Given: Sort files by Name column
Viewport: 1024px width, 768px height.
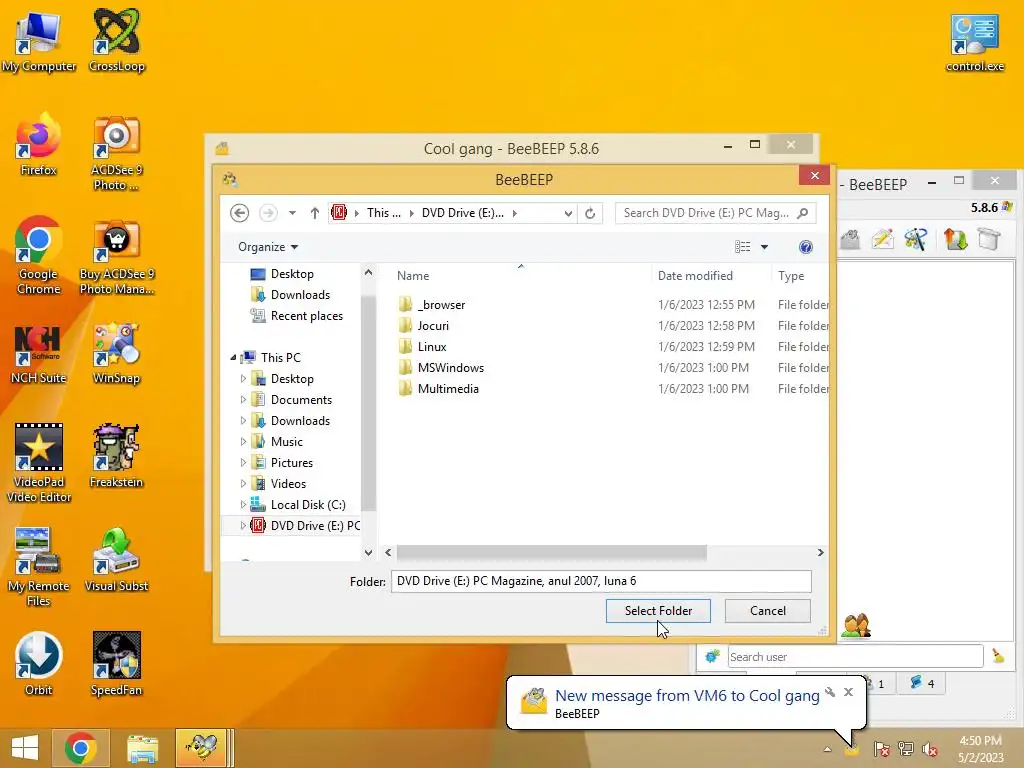Looking at the screenshot, I should pos(413,276).
